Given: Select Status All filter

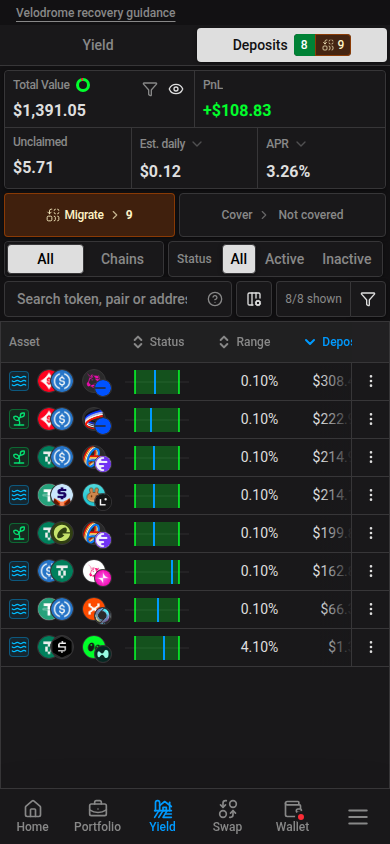Looking at the screenshot, I should point(239,259).
